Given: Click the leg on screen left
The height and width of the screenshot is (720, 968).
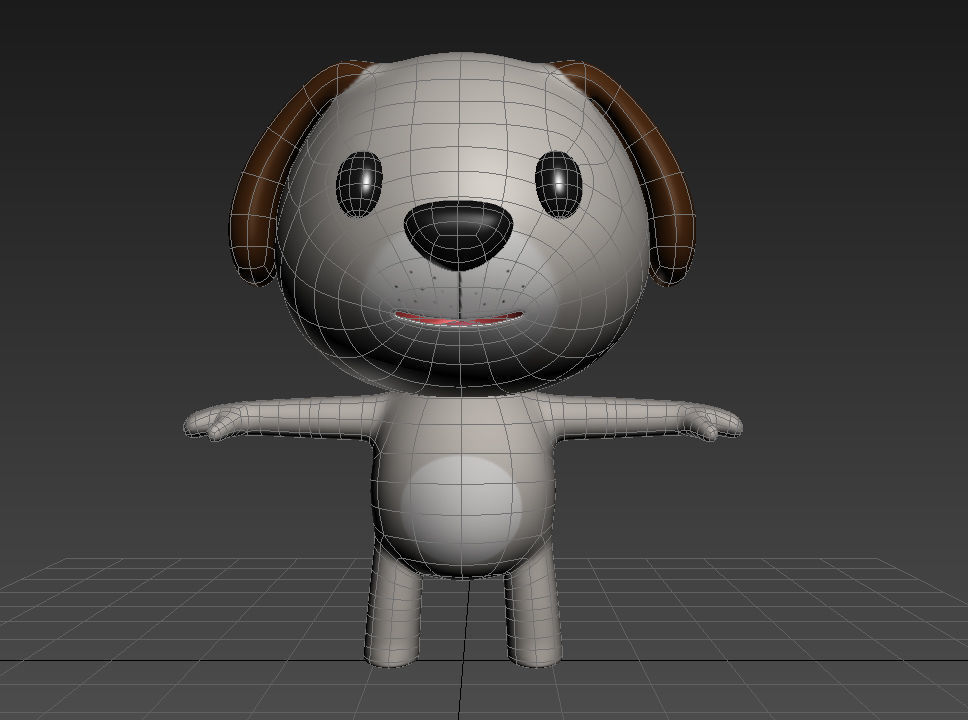Looking at the screenshot, I should click(394, 608).
